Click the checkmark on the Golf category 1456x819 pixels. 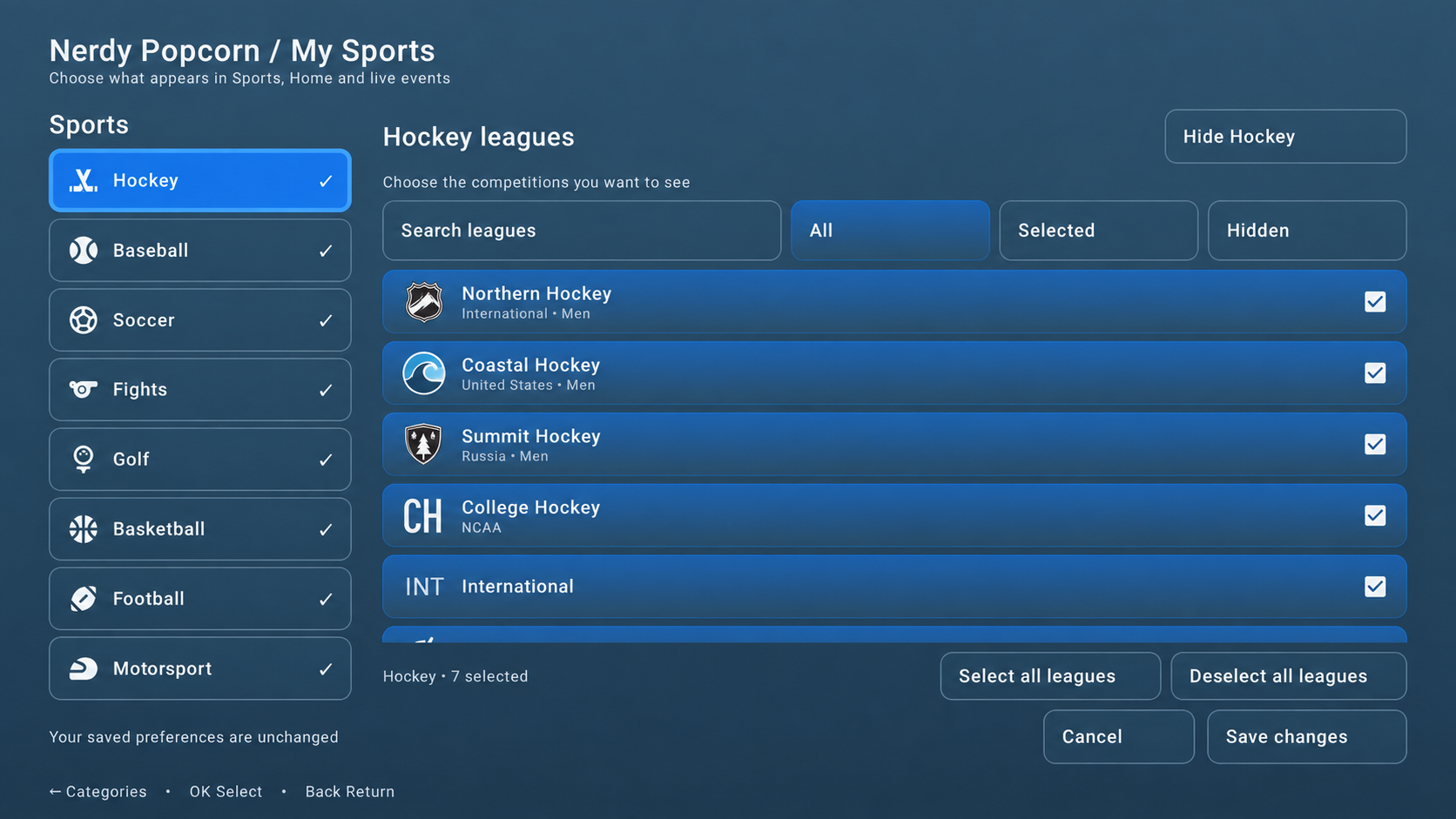[326, 460]
